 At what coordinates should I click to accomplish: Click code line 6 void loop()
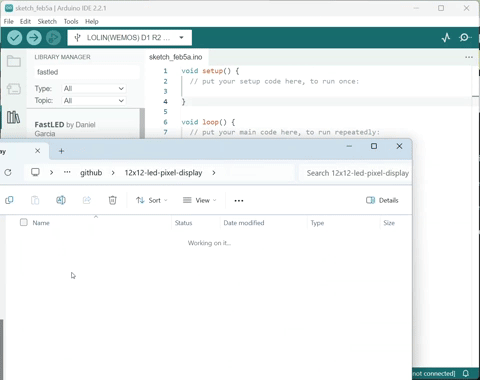pos(208,122)
